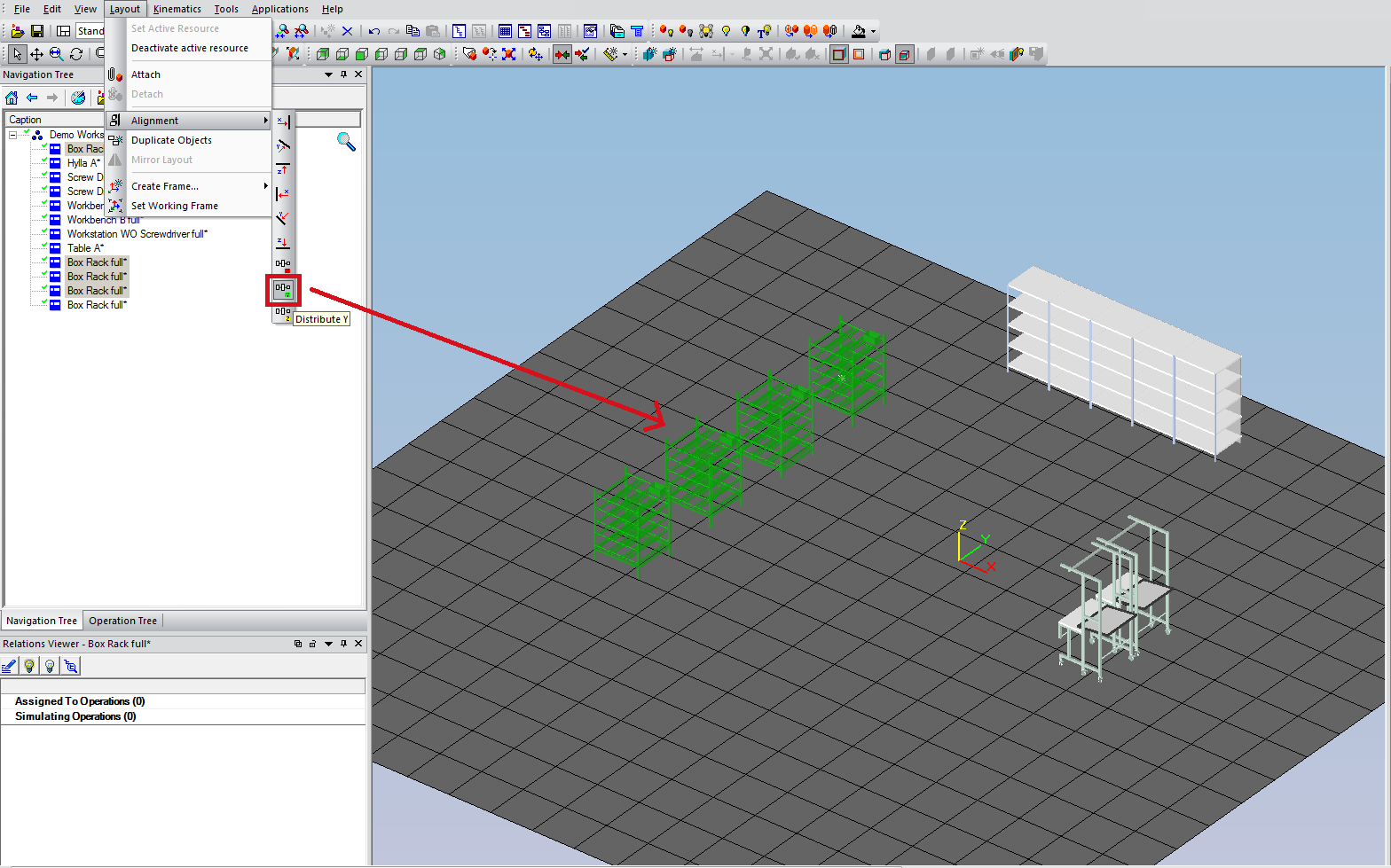Open the Applications menu
This screenshot has height=868, width=1391.
coord(280,9)
